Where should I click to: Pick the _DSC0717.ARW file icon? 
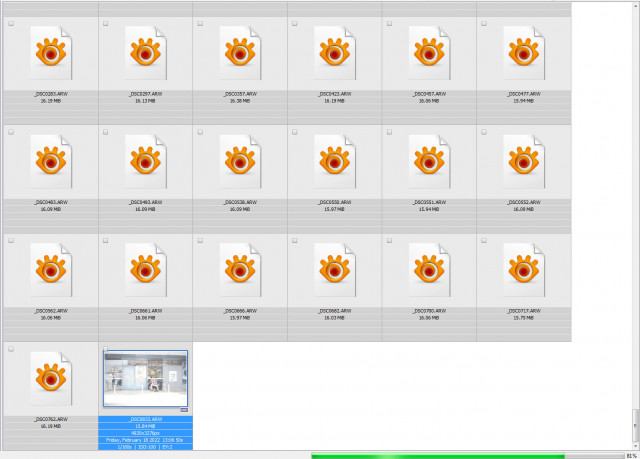524,270
